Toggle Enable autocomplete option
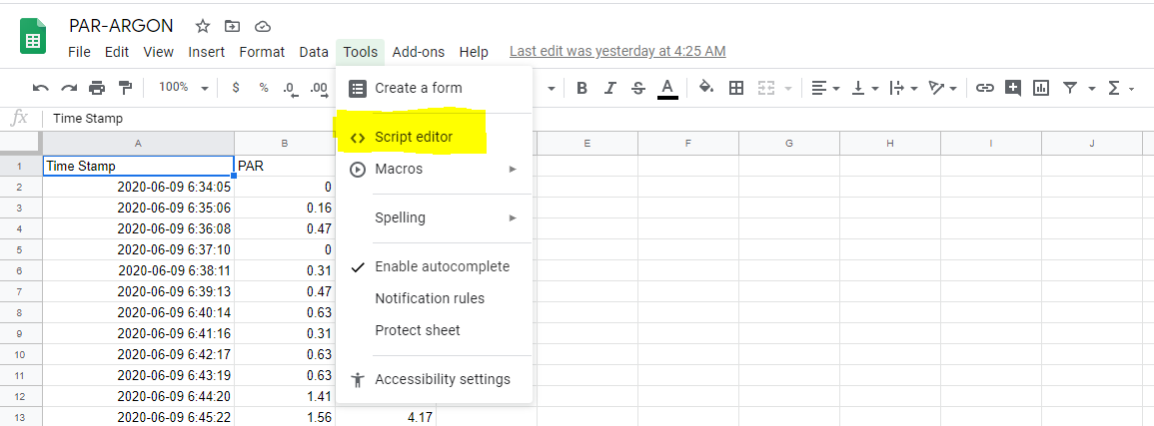This screenshot has height=426, width=1154. 441,267
